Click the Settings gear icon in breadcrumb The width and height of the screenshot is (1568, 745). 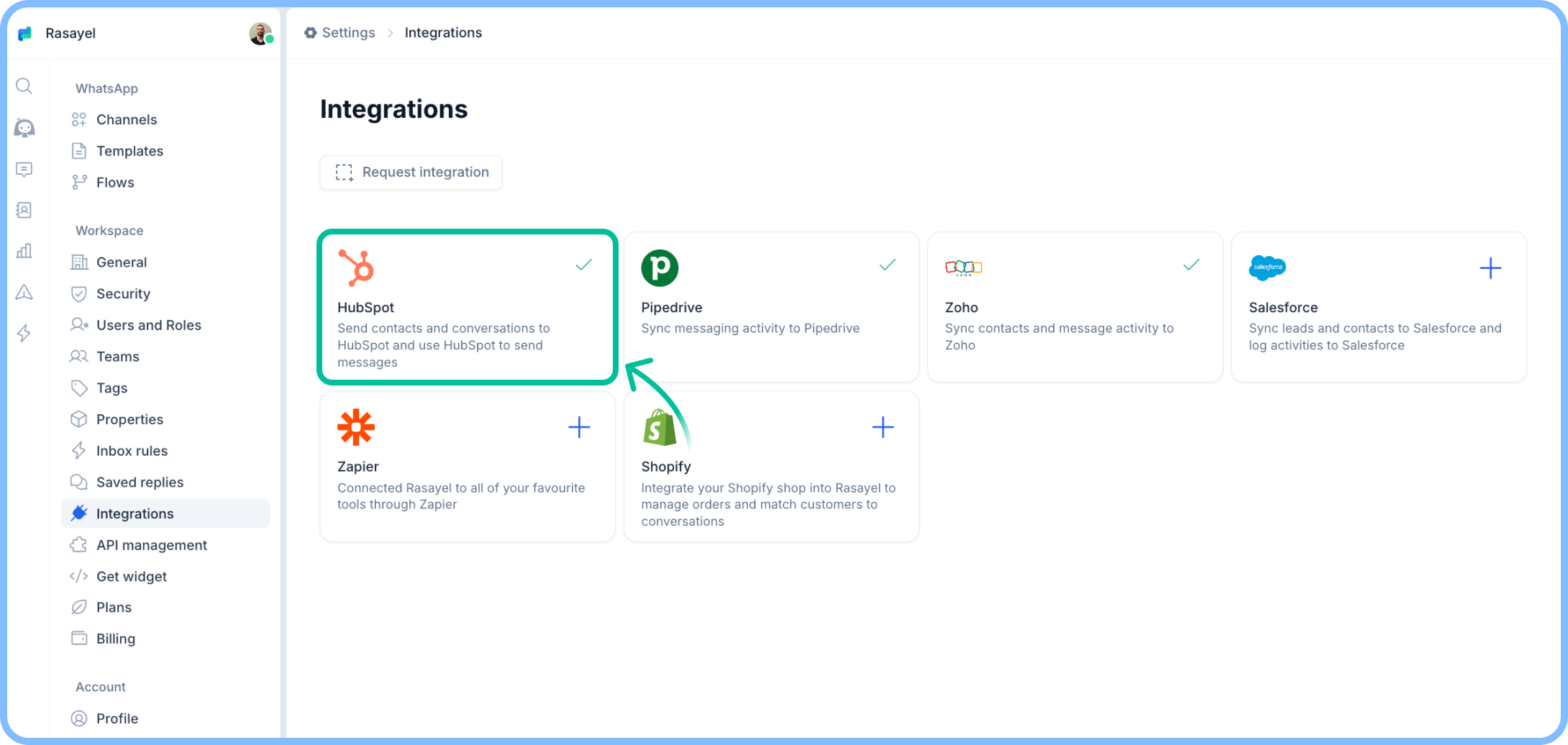click(311, 33)
